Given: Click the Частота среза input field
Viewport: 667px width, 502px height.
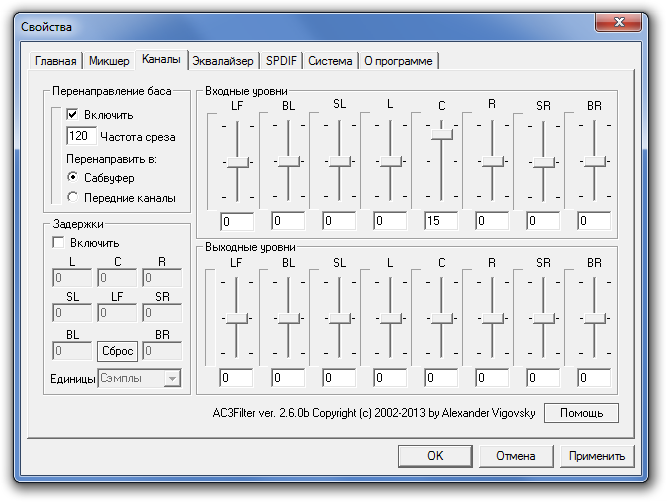Looking at the screenshot, I should click(81, 136).
